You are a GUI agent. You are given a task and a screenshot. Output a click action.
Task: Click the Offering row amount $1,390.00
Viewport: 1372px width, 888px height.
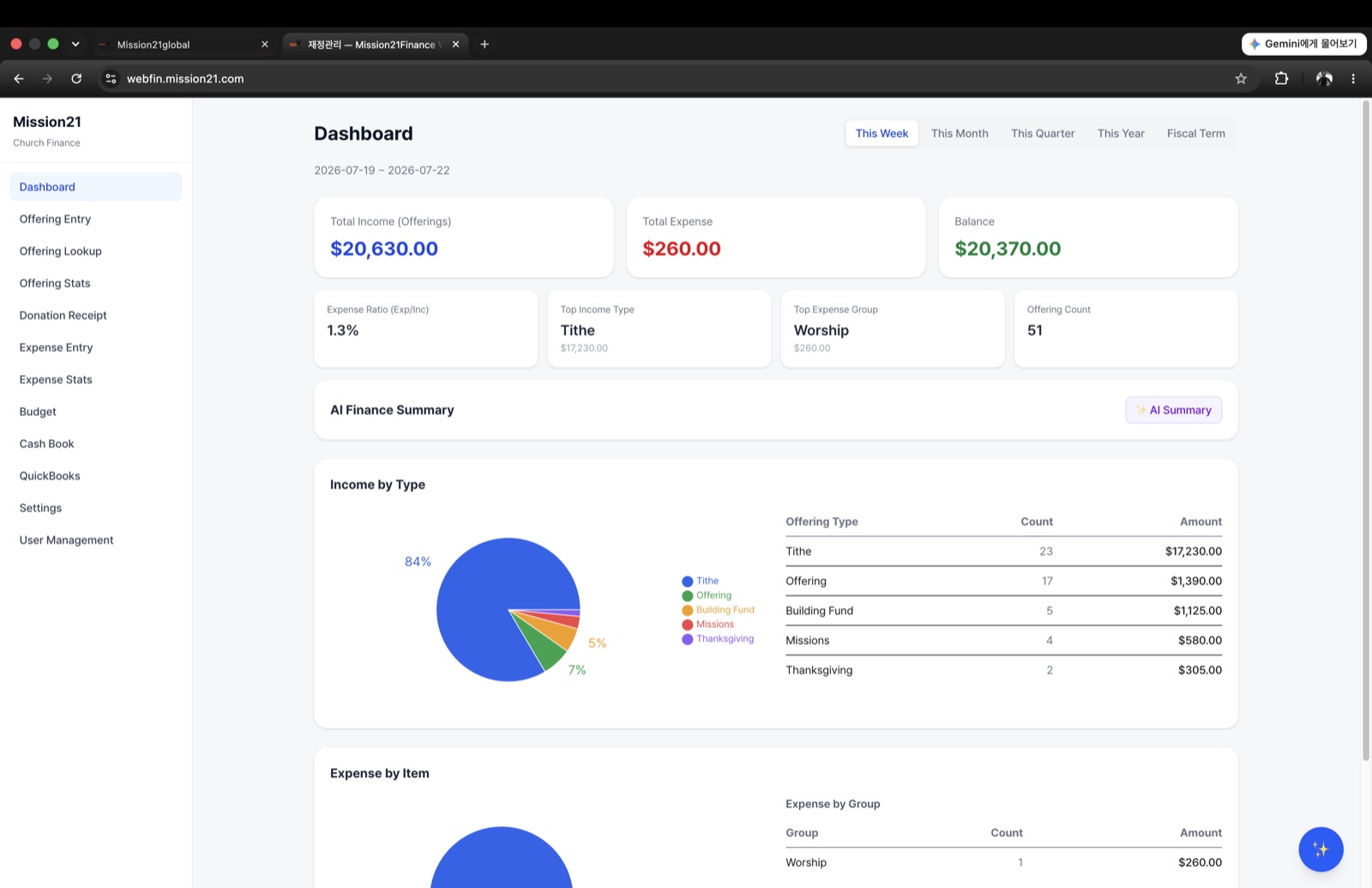(1196, 581)
